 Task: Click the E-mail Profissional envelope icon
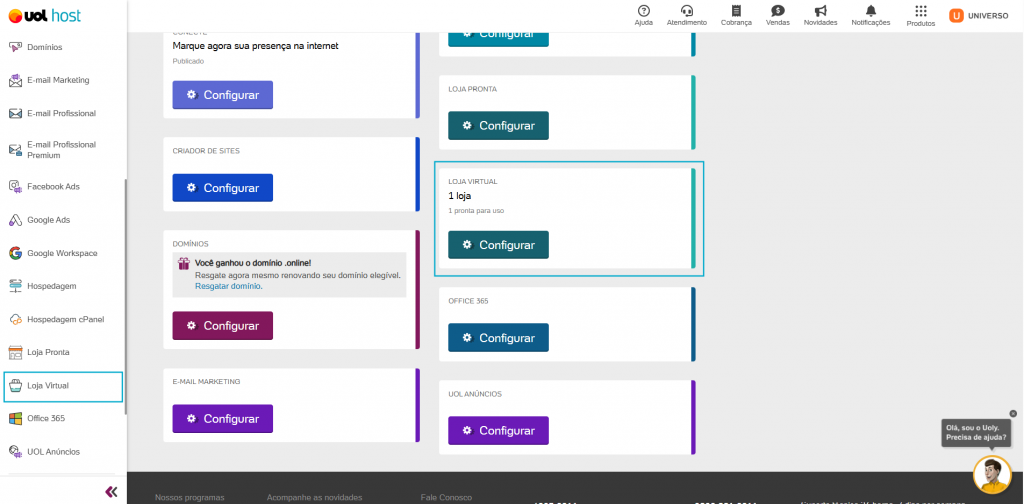16,114
